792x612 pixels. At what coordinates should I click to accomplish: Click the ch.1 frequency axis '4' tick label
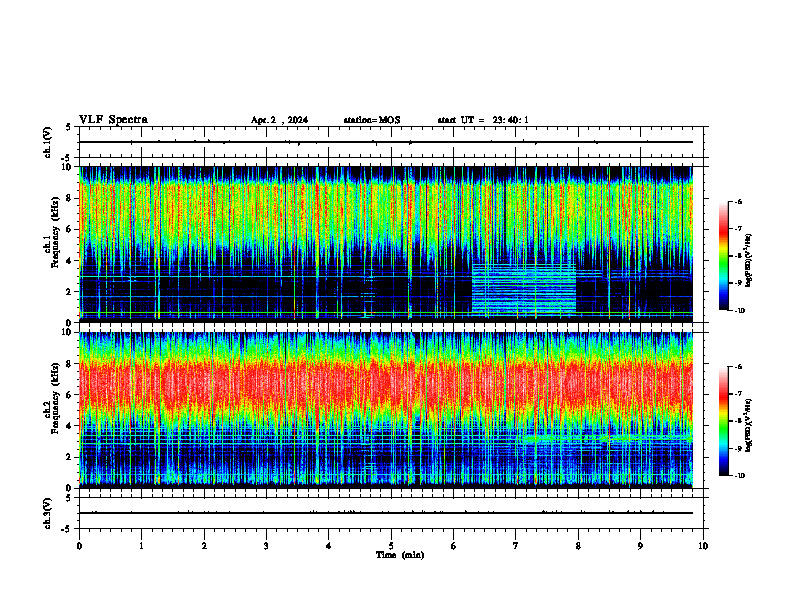[70, 261]
